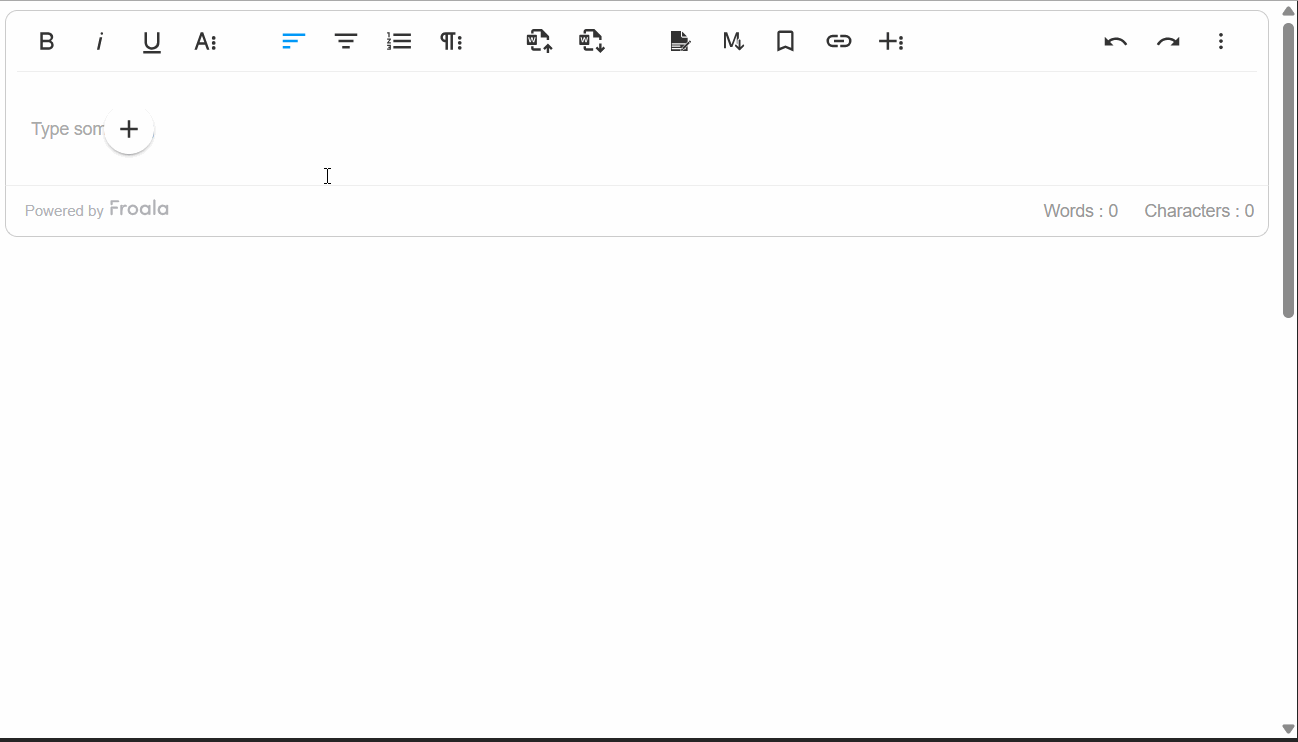
Task: Toggle italic text style
Action: tap(99, 42)
